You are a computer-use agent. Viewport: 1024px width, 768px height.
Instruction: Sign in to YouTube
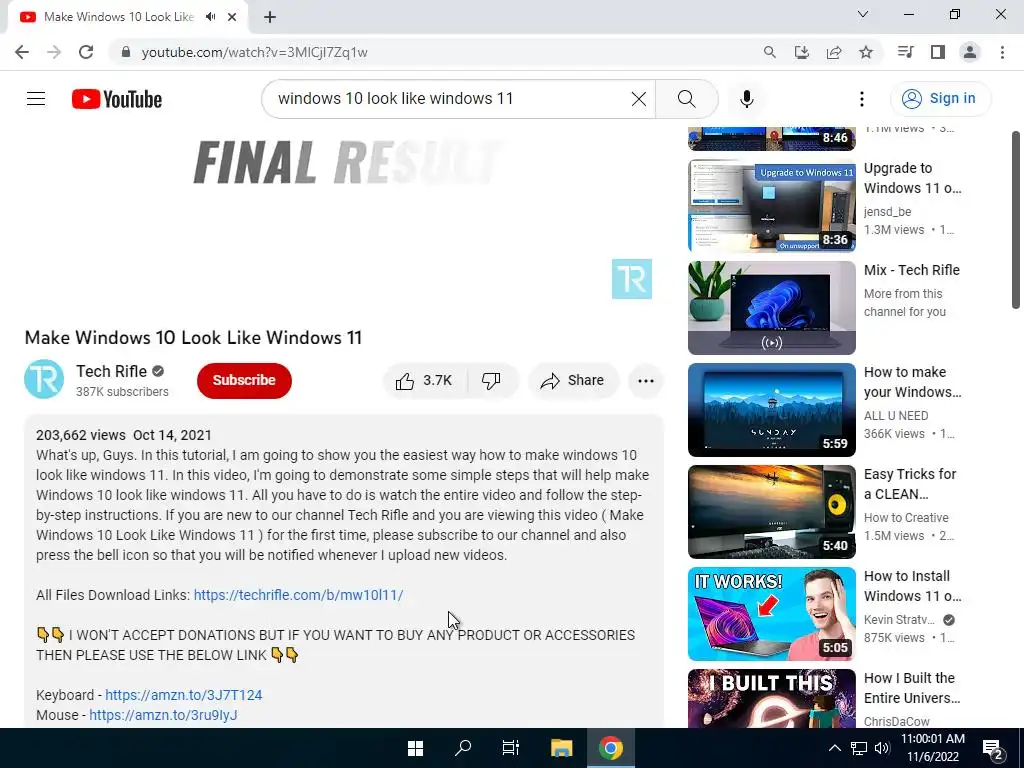(x=940, y=99)
